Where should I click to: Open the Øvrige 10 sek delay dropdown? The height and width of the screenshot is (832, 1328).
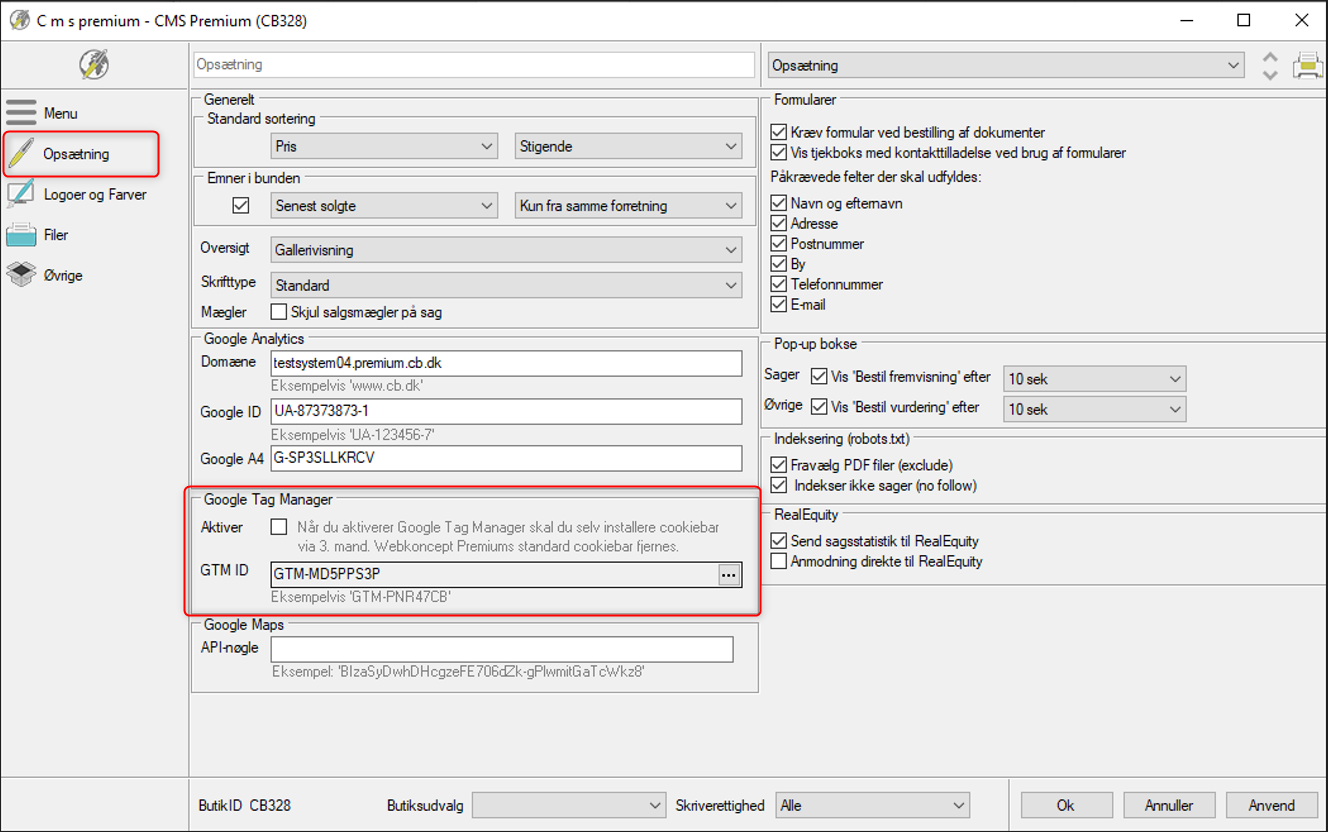(1094, 408)
